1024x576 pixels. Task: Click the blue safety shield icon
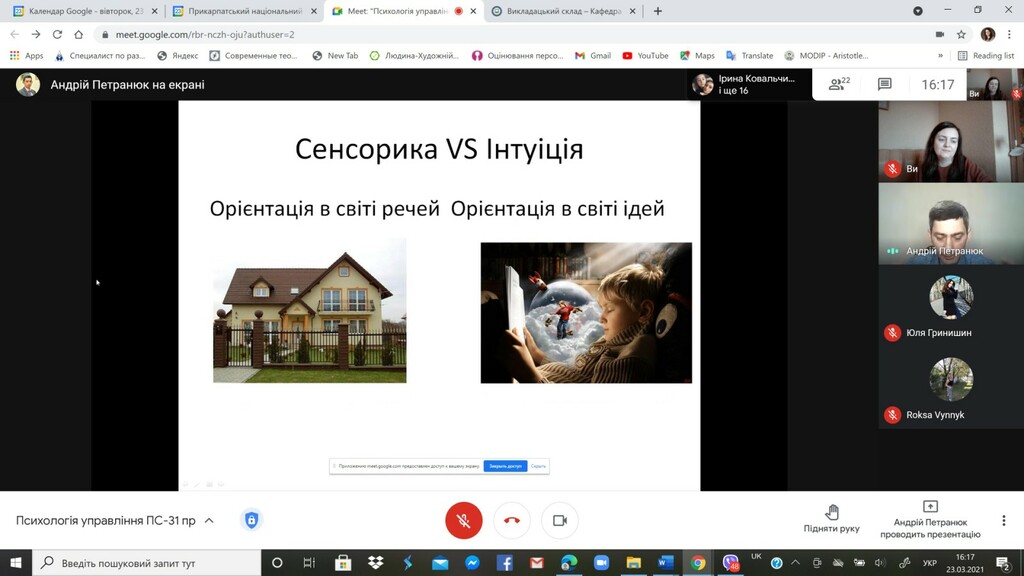click(251, 520)
